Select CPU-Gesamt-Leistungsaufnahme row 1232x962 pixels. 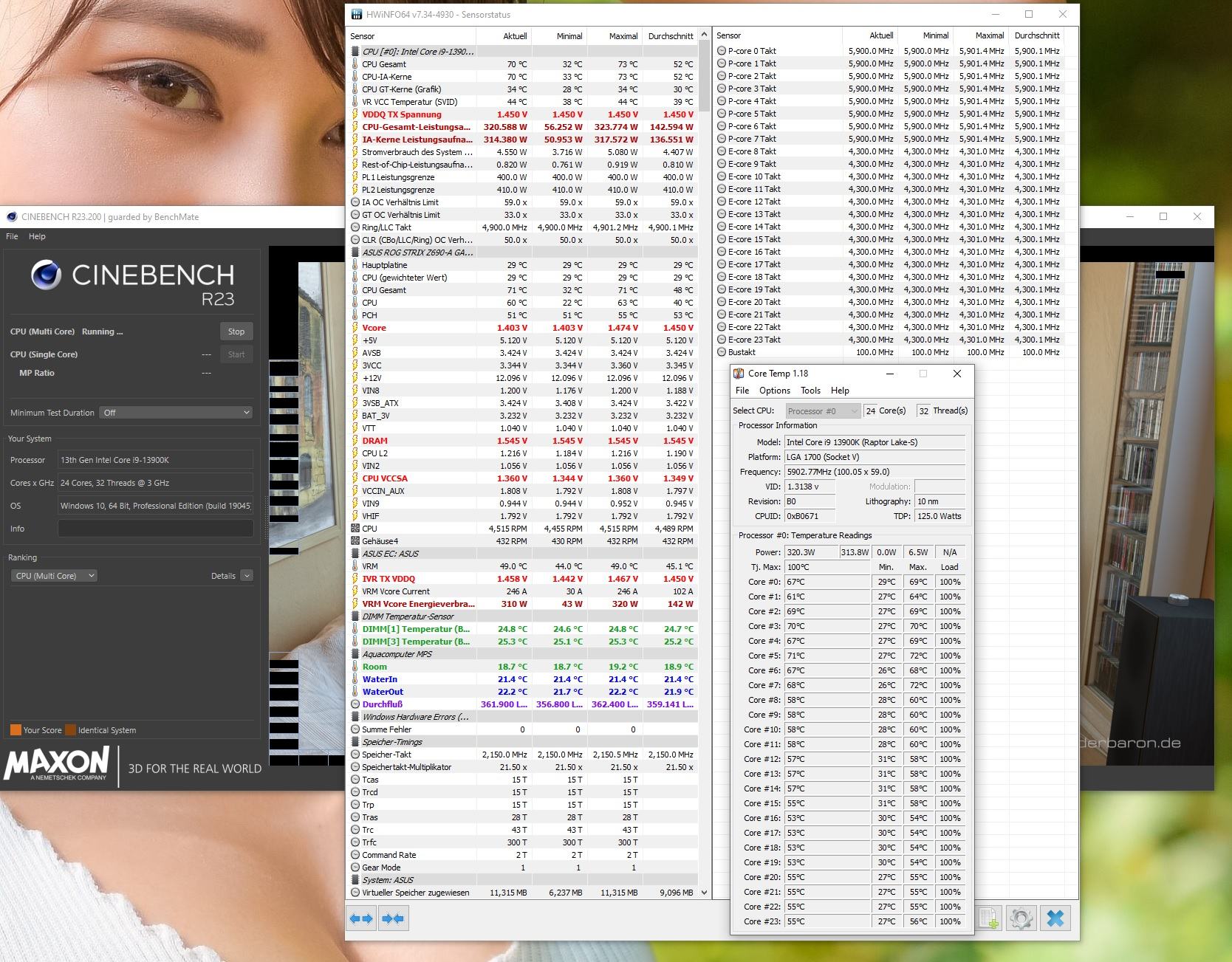click(523, 127)
